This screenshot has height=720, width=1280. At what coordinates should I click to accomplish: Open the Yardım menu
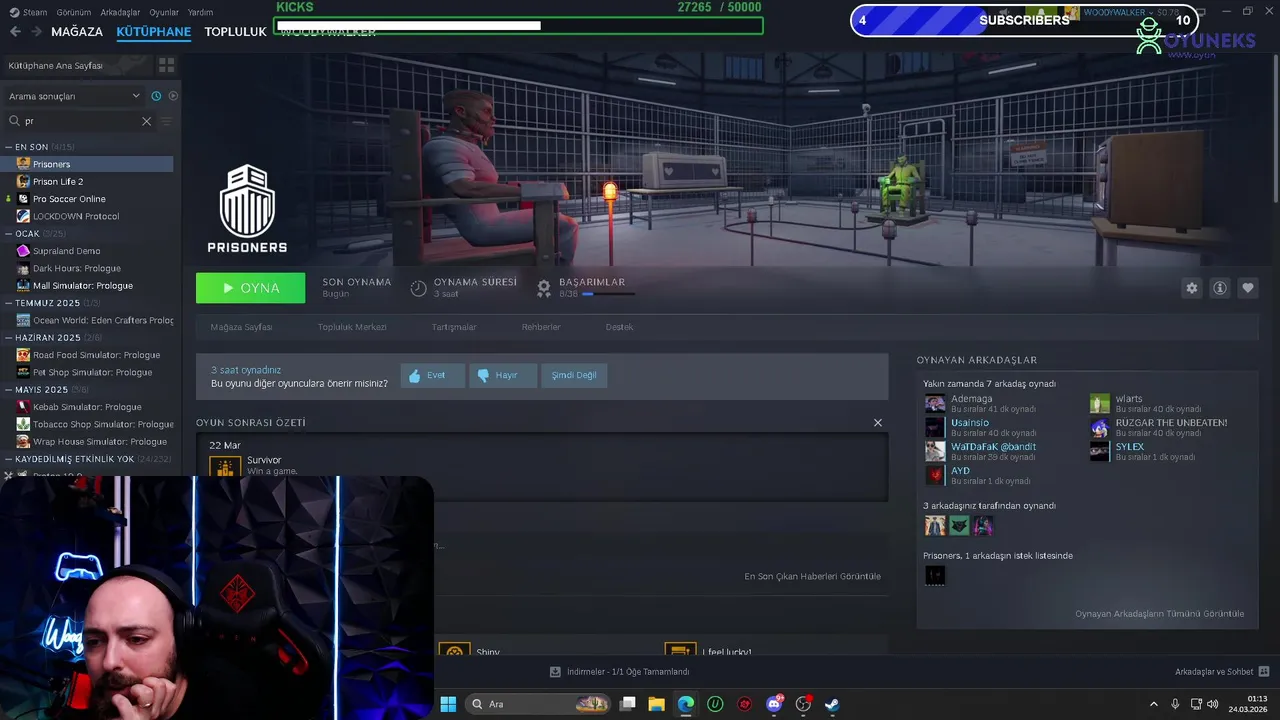click(x=200, y=13)
